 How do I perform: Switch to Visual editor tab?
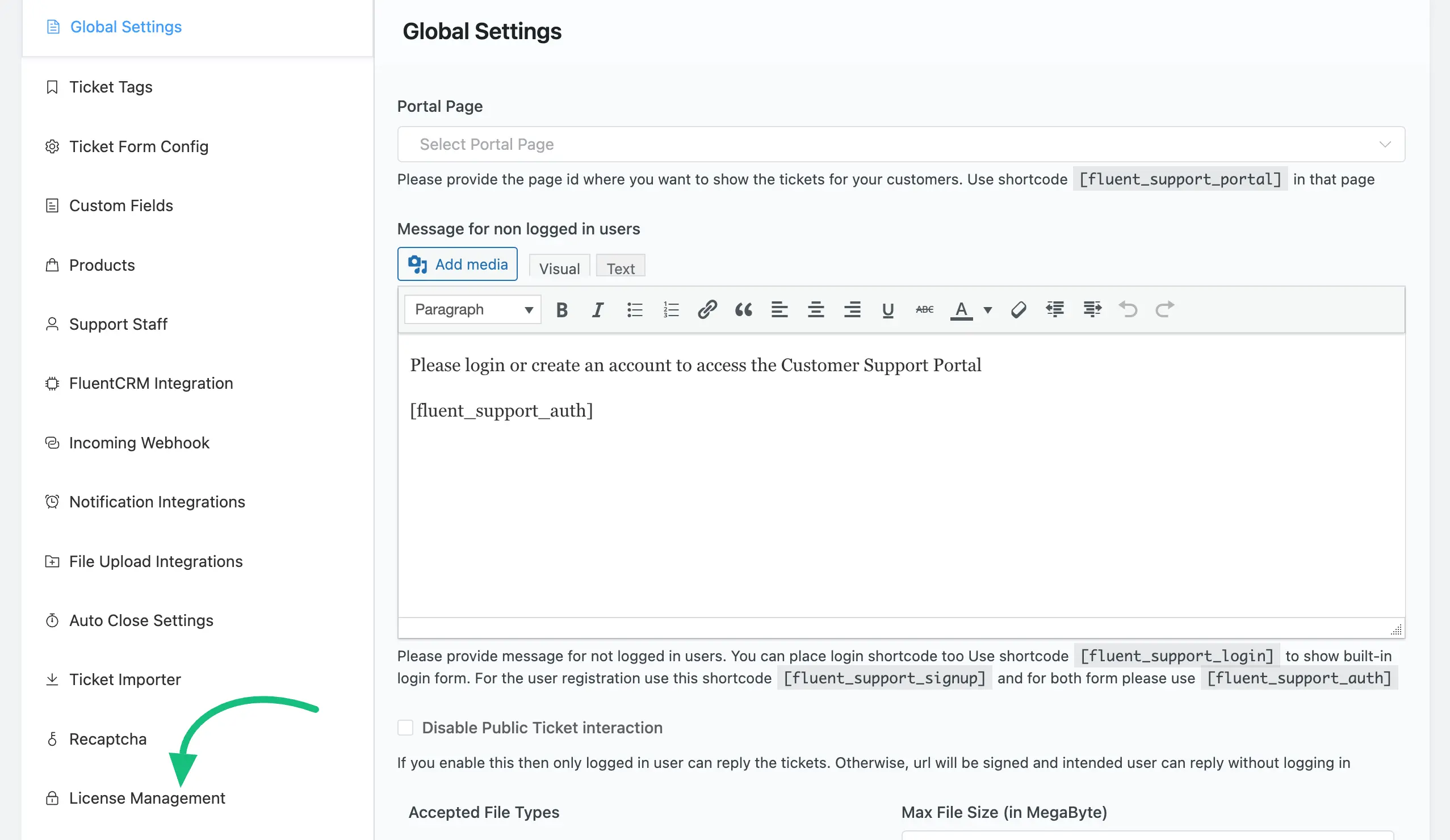[x=558, y=267]
